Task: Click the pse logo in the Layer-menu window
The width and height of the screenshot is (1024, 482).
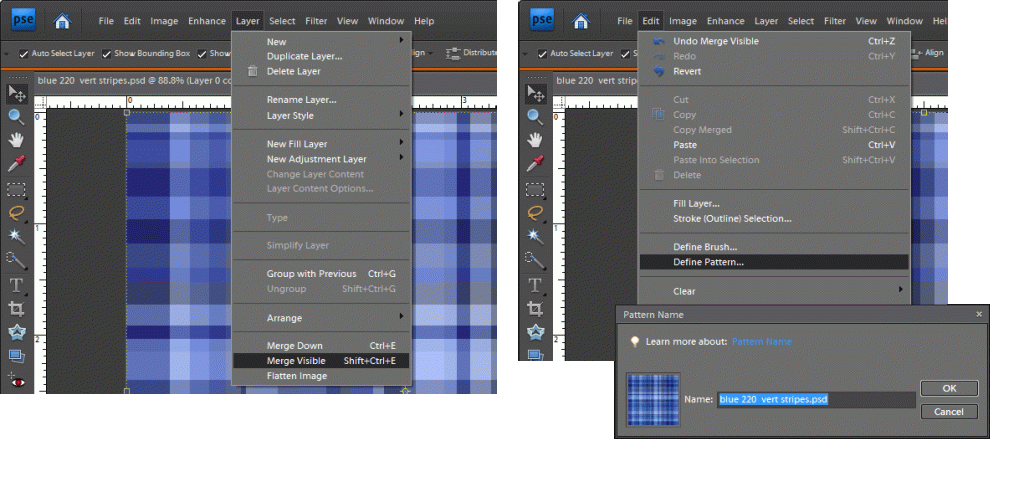Action: click(x=24, y=20)
